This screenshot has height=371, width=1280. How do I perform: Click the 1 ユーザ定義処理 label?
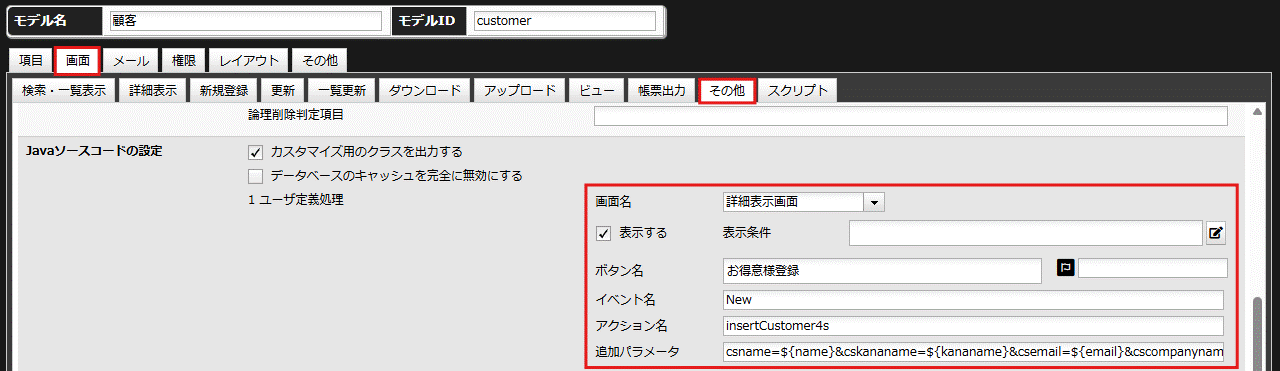pos(296,201)
